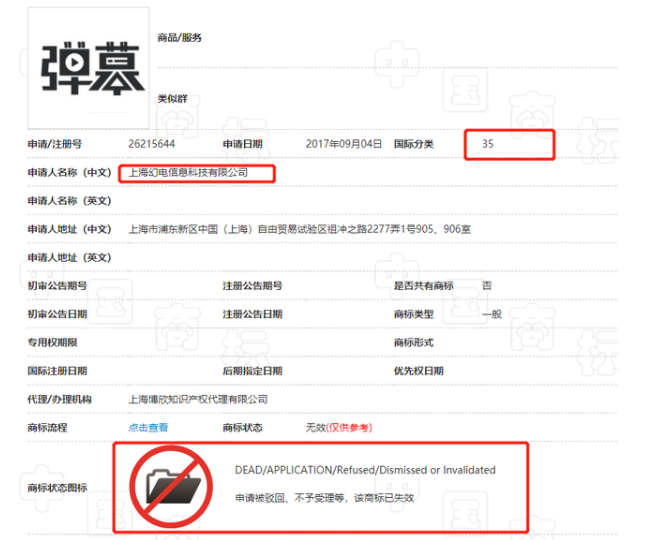Click the 是否共有商标 label
This screenshot has width=645, height=540.
click(x=424, y=286)
